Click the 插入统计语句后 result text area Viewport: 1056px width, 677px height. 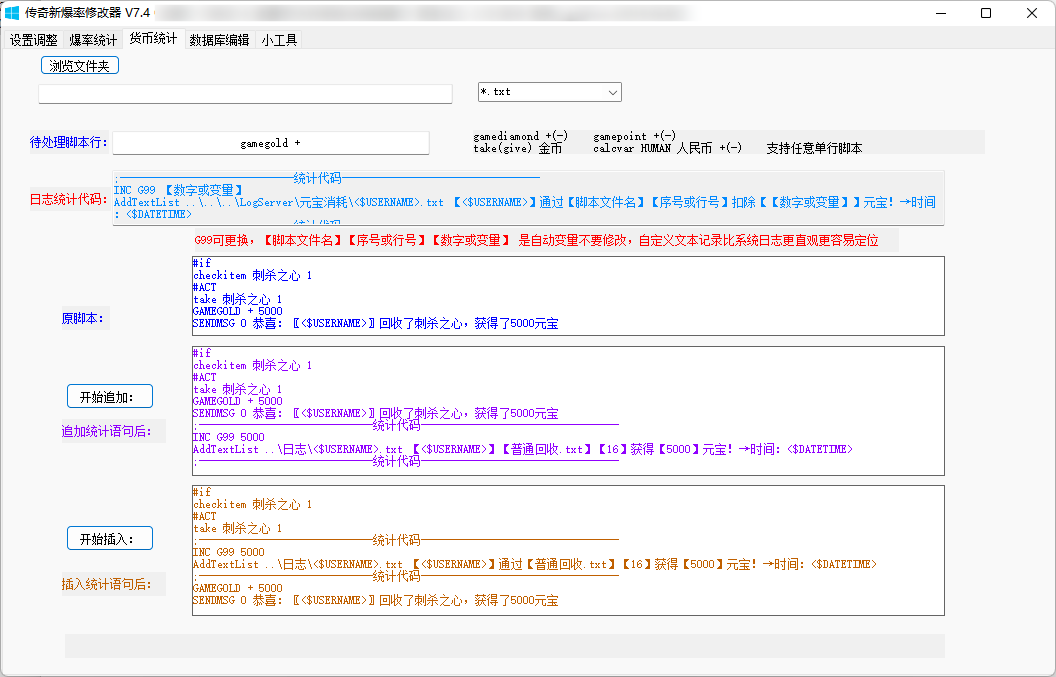[567, 550]
